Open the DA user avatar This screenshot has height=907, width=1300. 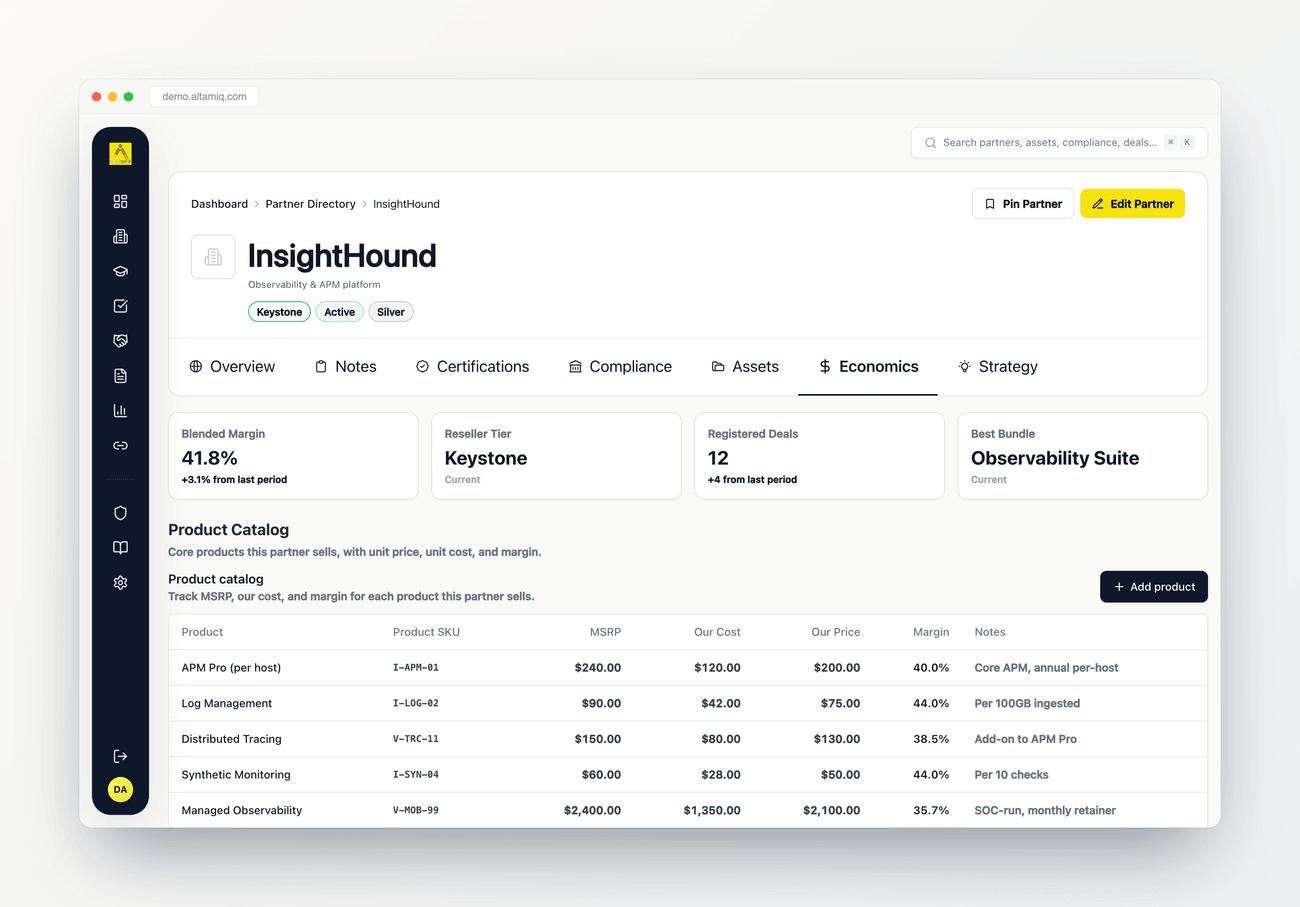click(x=120, y=790)
